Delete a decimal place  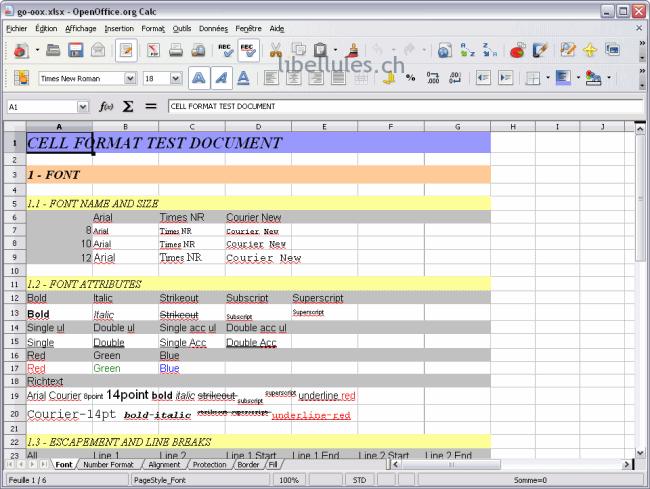[x=455, y=78]
